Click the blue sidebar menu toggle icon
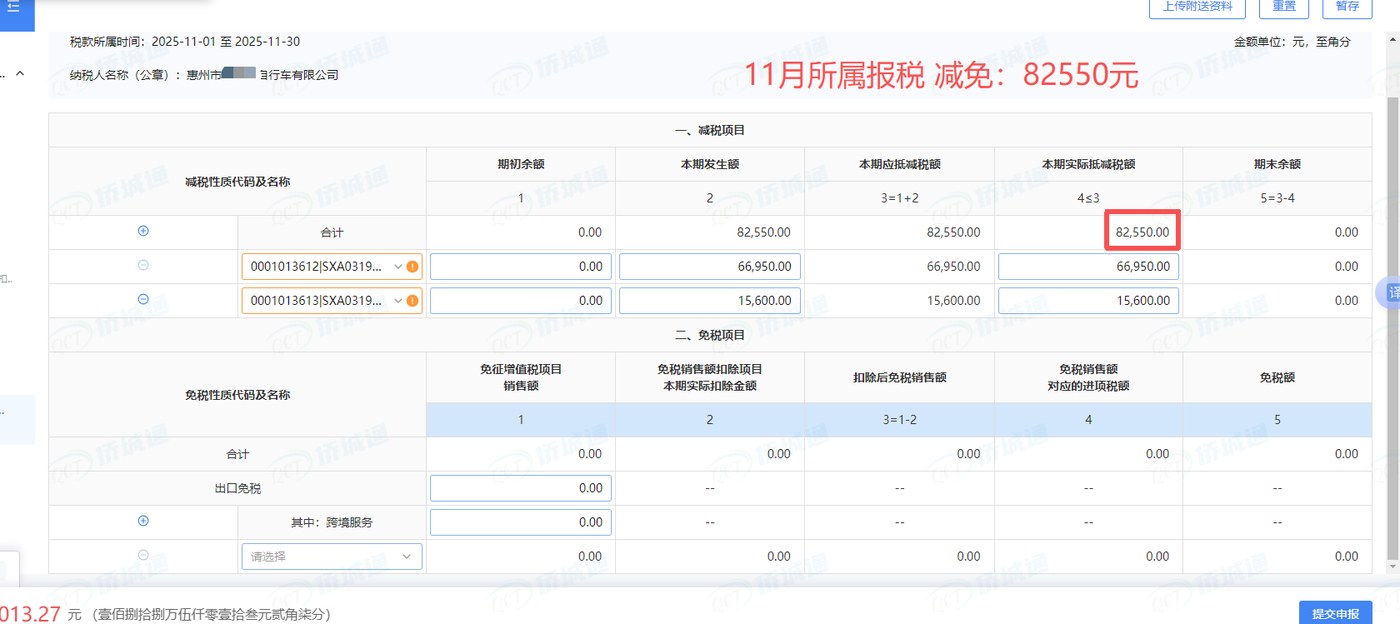Viewport: 1400px width, 624px height. 14,8
